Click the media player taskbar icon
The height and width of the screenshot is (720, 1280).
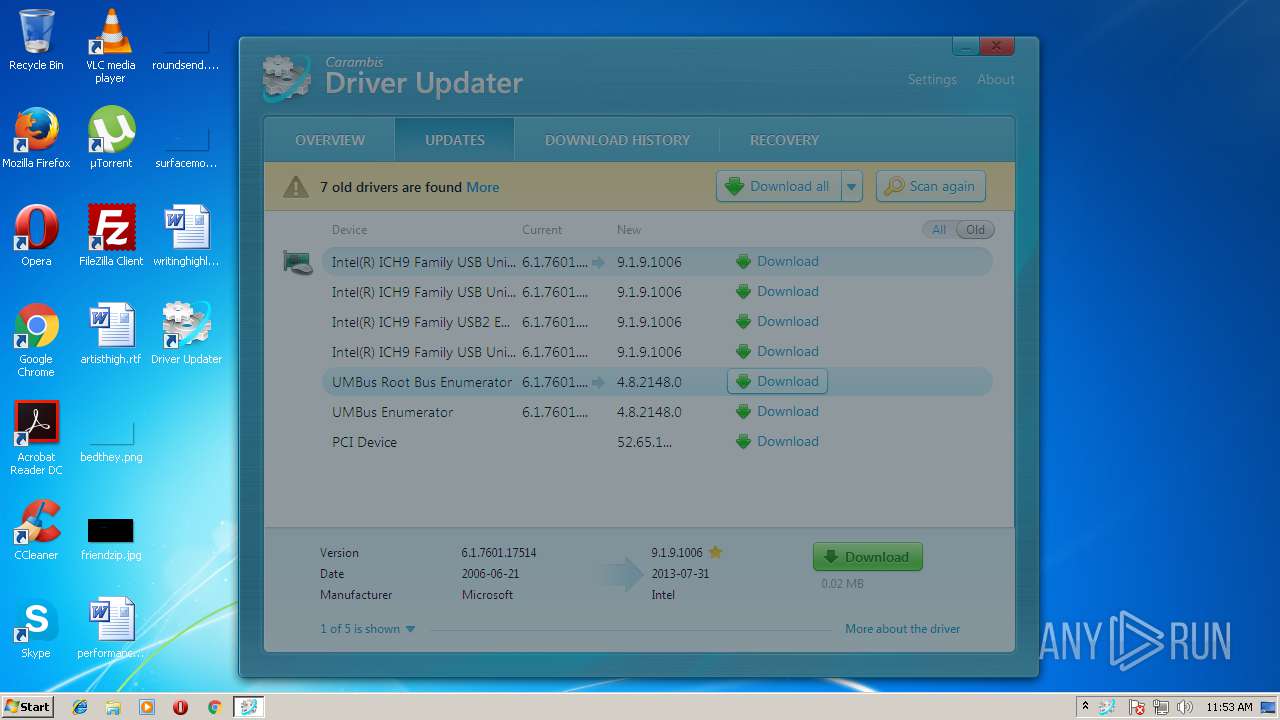coord(147,707)
